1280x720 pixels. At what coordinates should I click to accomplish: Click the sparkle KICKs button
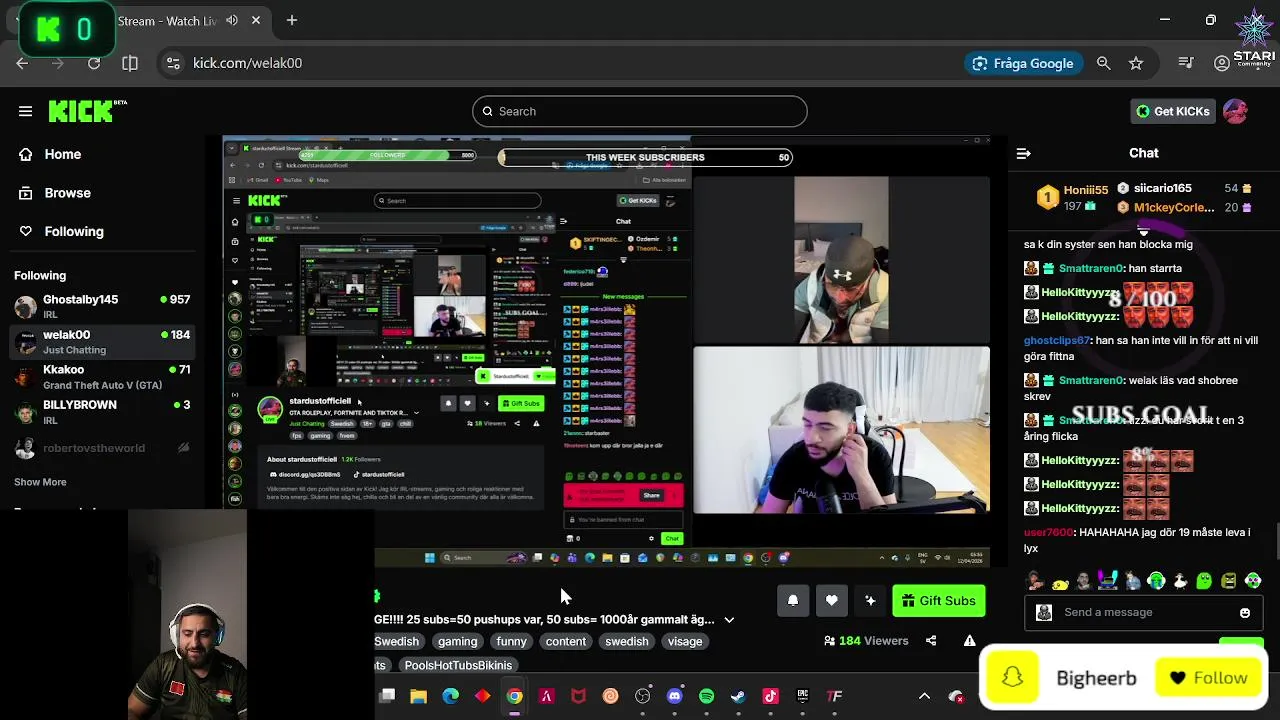click(x=870, y=600)
